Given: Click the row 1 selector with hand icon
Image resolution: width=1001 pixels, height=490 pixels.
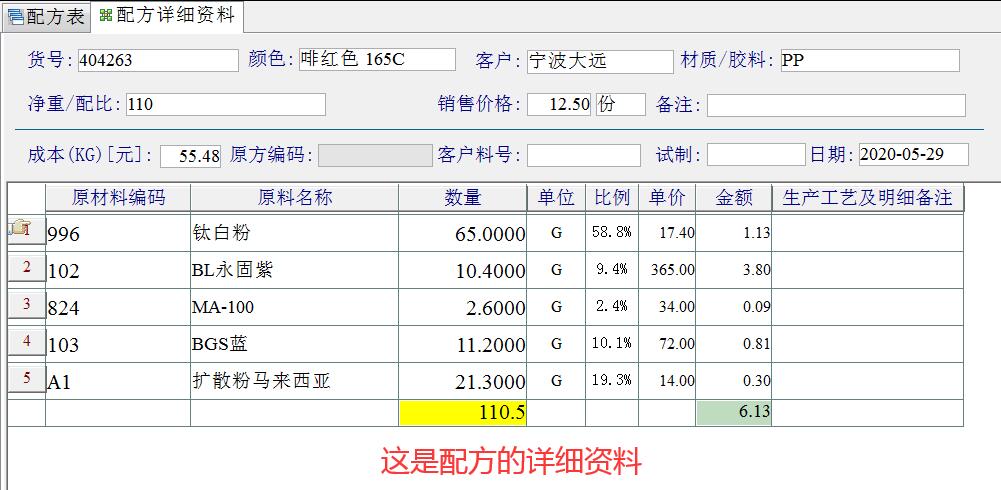Looking at the screenshot, I should (26, 229).
